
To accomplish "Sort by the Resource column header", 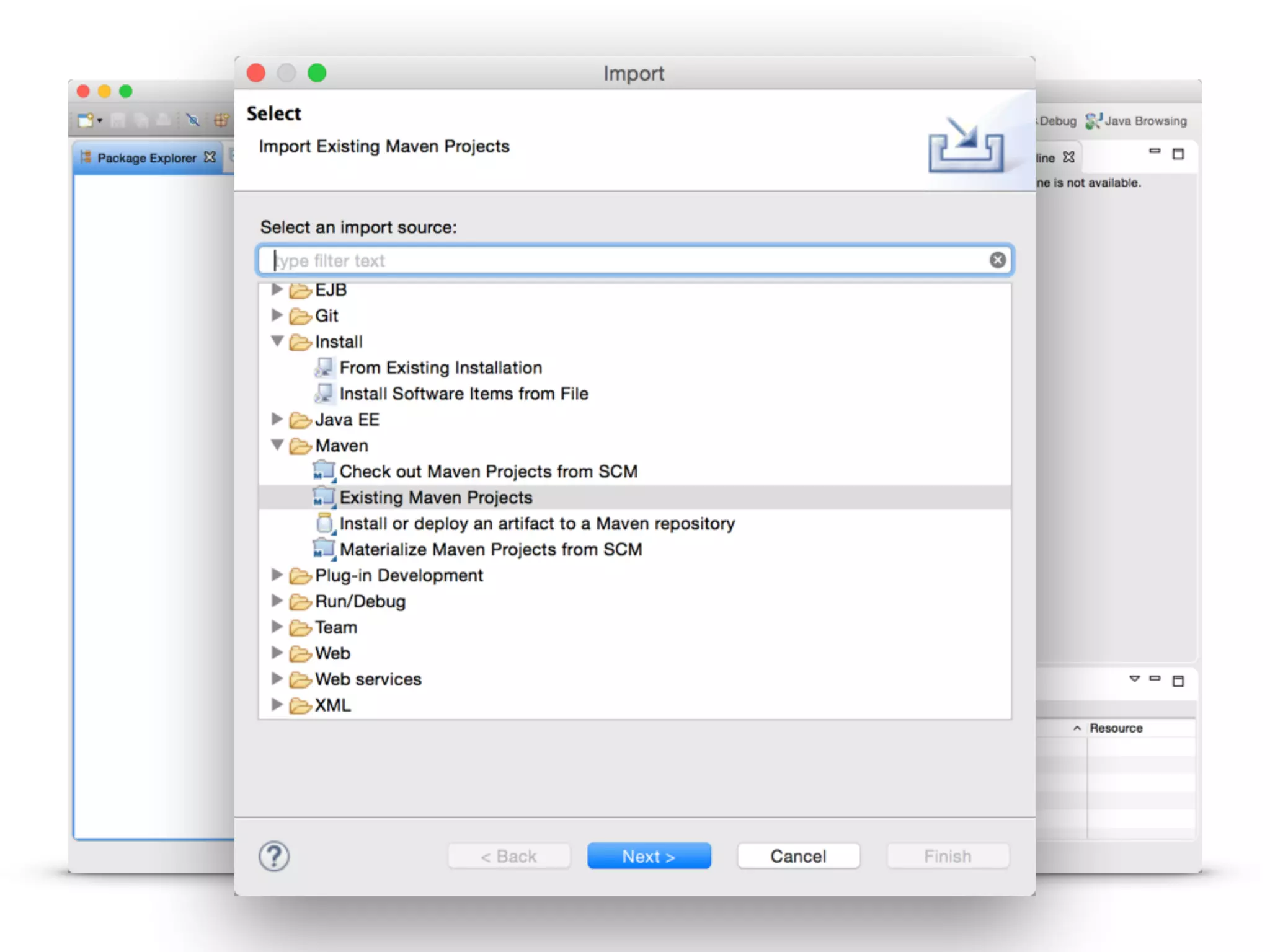I will point(1116,728).
